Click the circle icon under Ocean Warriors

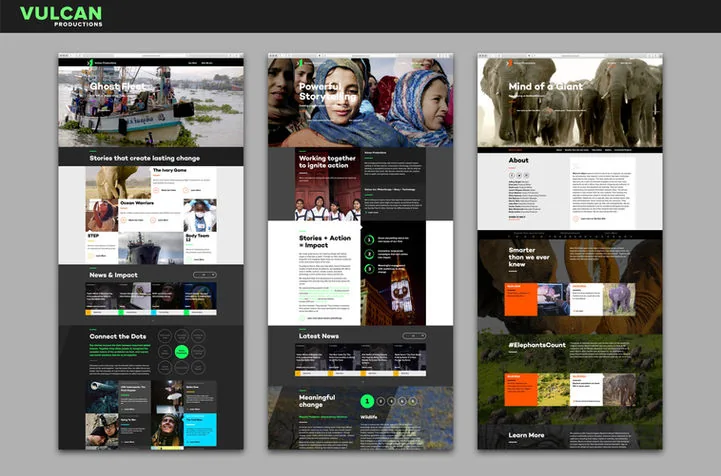point(124,220)
